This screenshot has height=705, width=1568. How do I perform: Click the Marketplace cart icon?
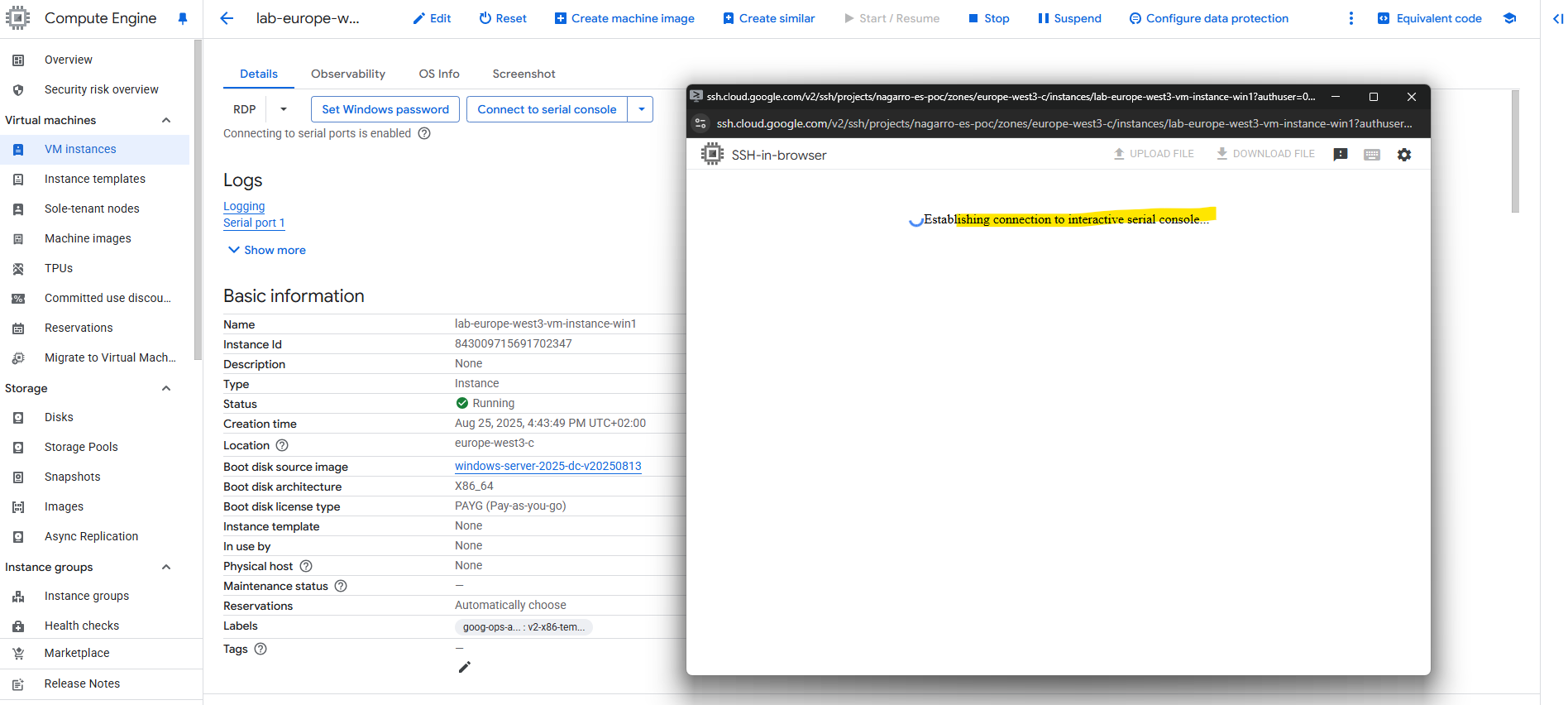point(18,653)
